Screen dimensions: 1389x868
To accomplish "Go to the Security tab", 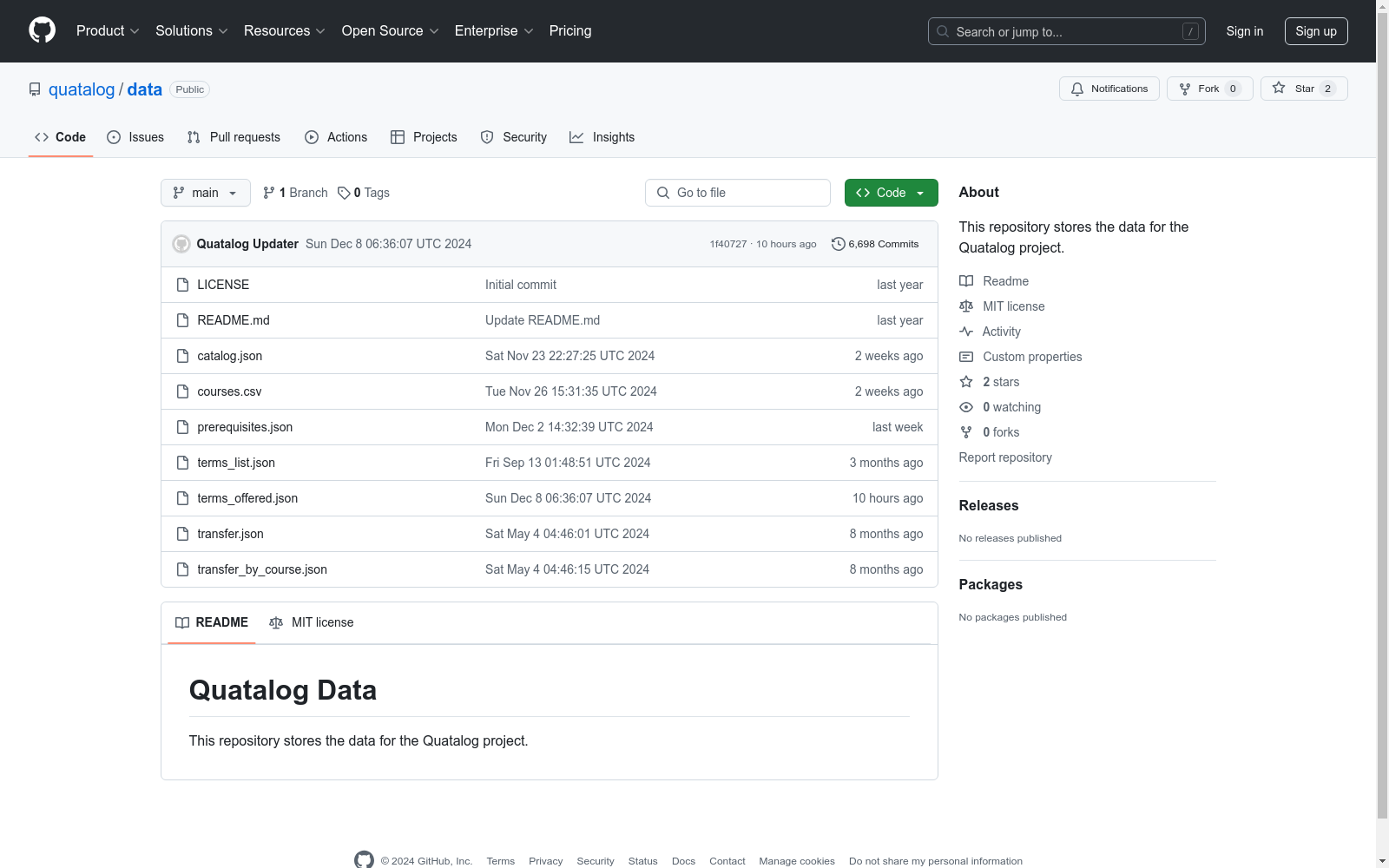I will coord(514,137).
